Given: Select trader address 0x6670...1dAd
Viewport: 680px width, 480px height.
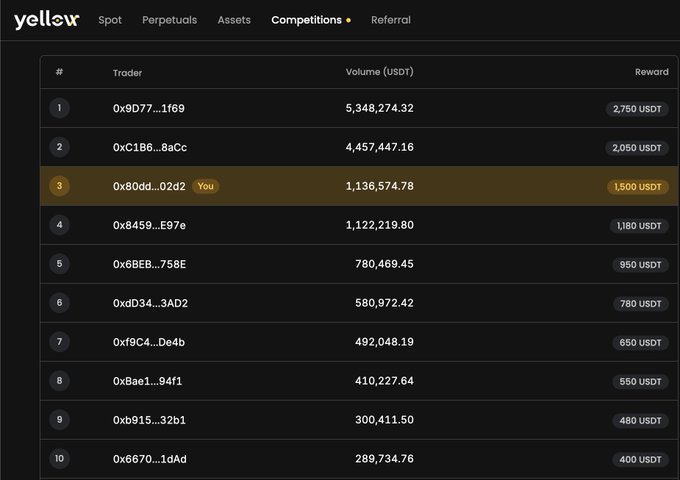Looking at the screenshot, I should click(x=150, y=459).
